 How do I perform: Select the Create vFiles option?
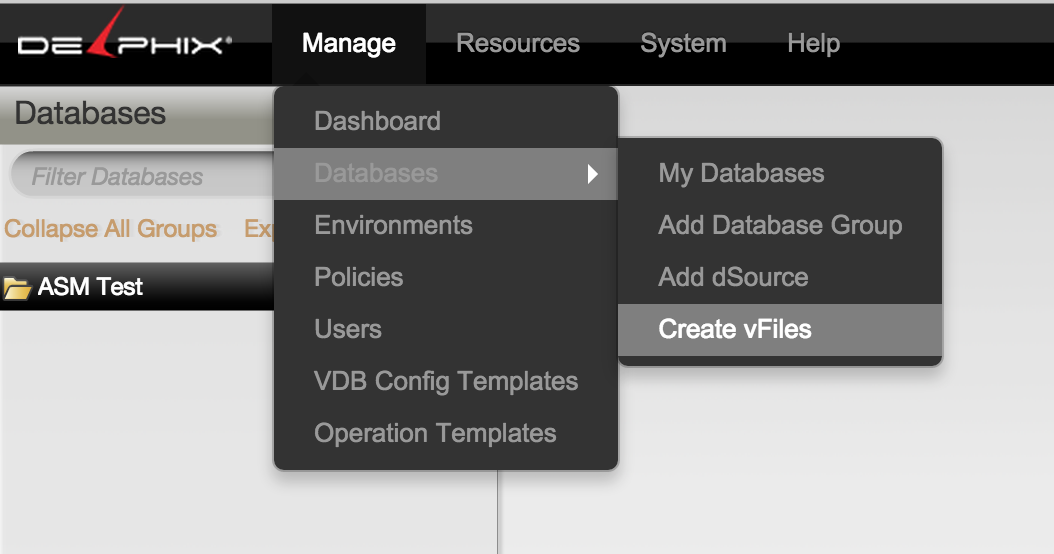pyautogui.click(x=734, y=329)
